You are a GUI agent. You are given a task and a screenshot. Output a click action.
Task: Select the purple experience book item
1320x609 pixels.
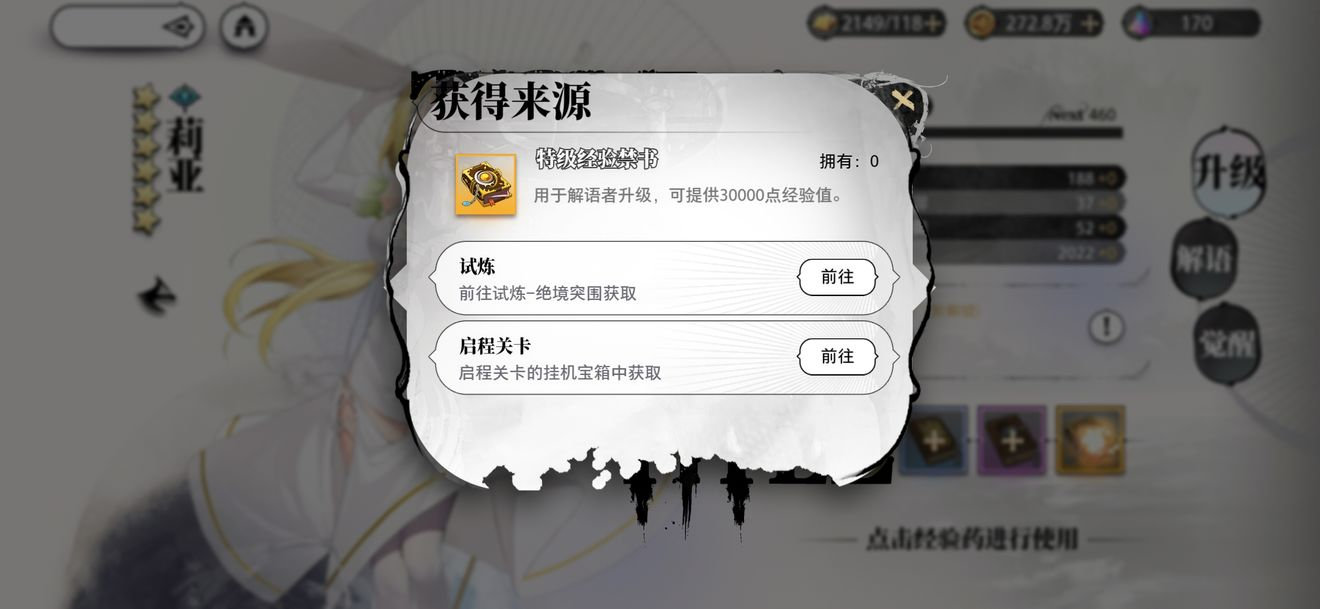point(1012,440)
